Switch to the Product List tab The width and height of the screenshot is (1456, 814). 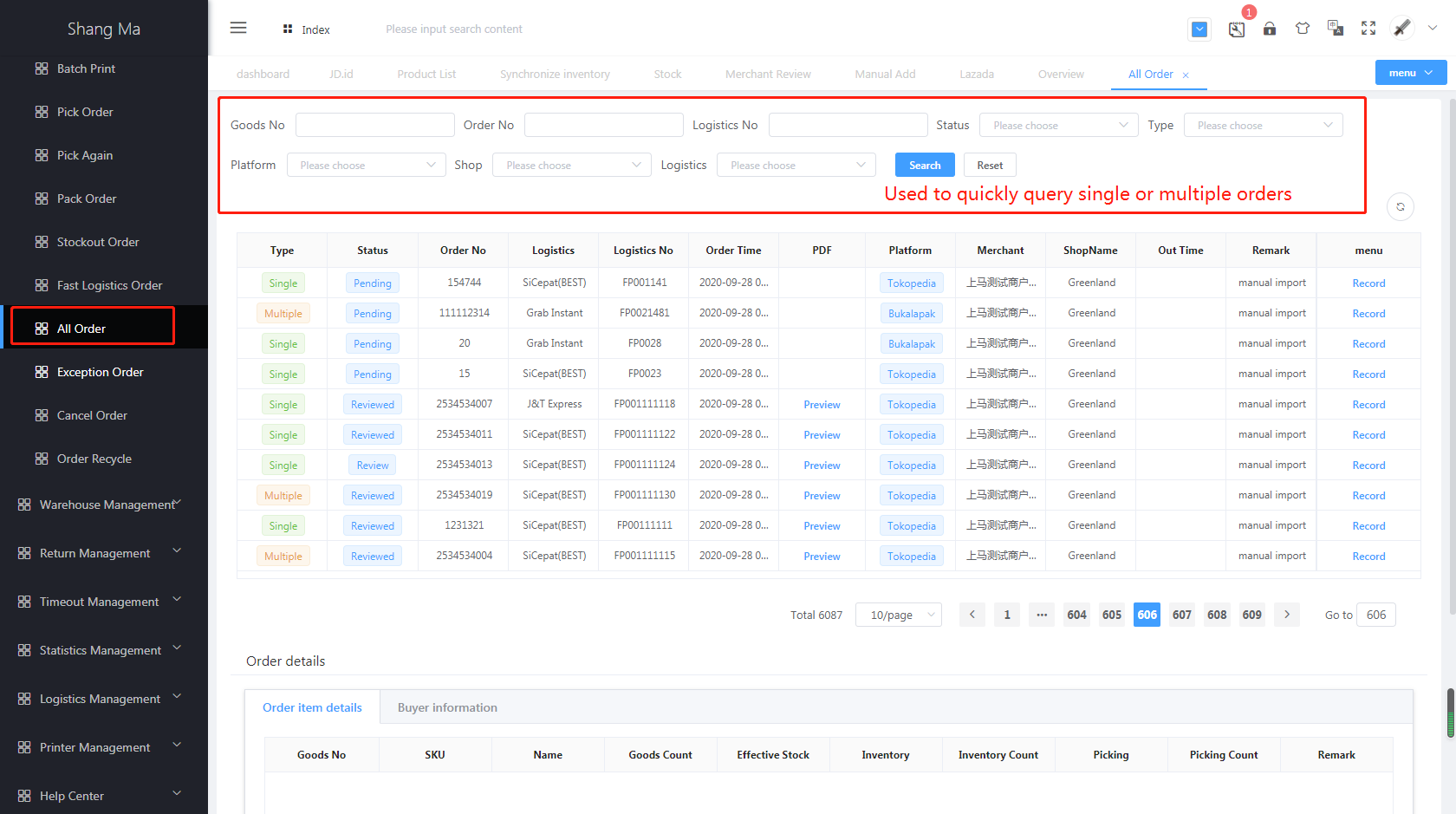coord(426,74)
